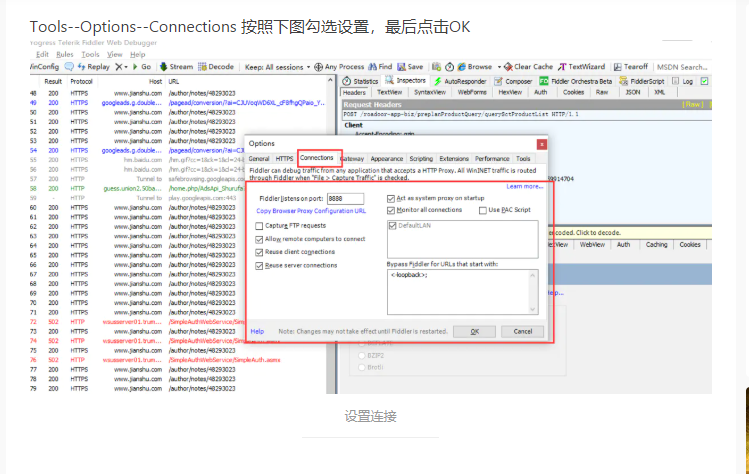
Task: Switch to Performance options tab
Action: [x=492, y=159]
